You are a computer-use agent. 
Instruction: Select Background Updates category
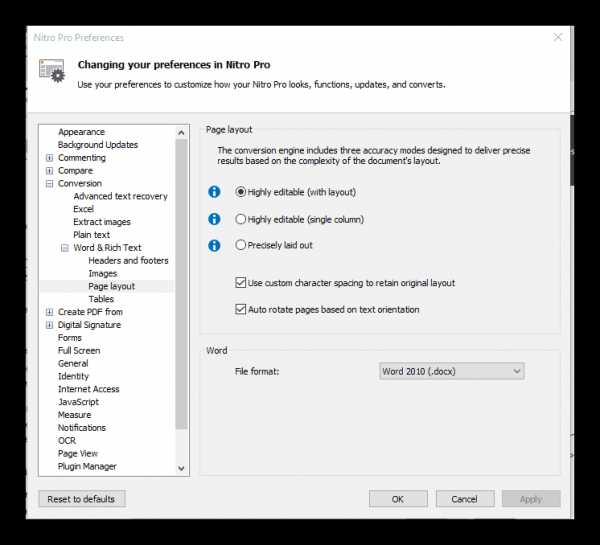98,145
